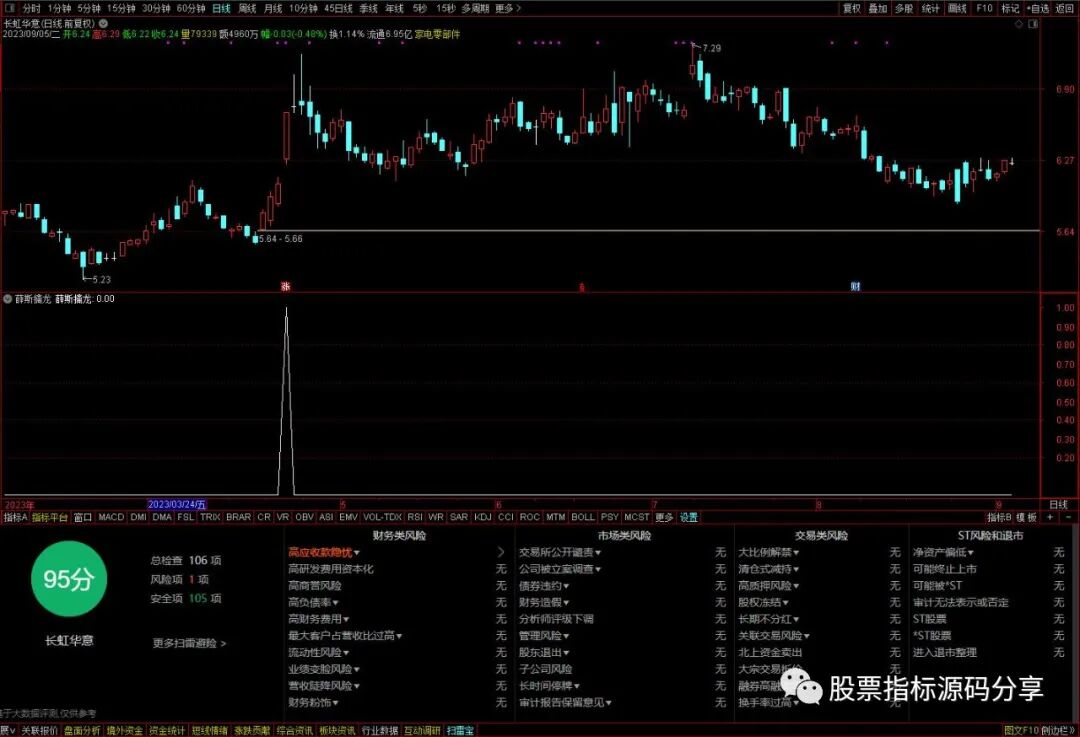Click the 日线 label on time axis
The width and height of the screenshot is (1080, 737).
coord(1058,505)
